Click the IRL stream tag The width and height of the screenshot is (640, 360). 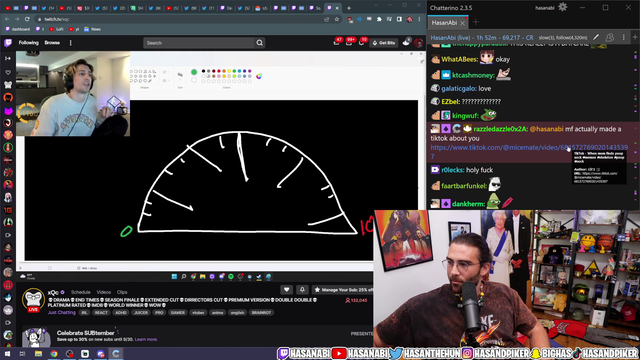pos(84,313)
